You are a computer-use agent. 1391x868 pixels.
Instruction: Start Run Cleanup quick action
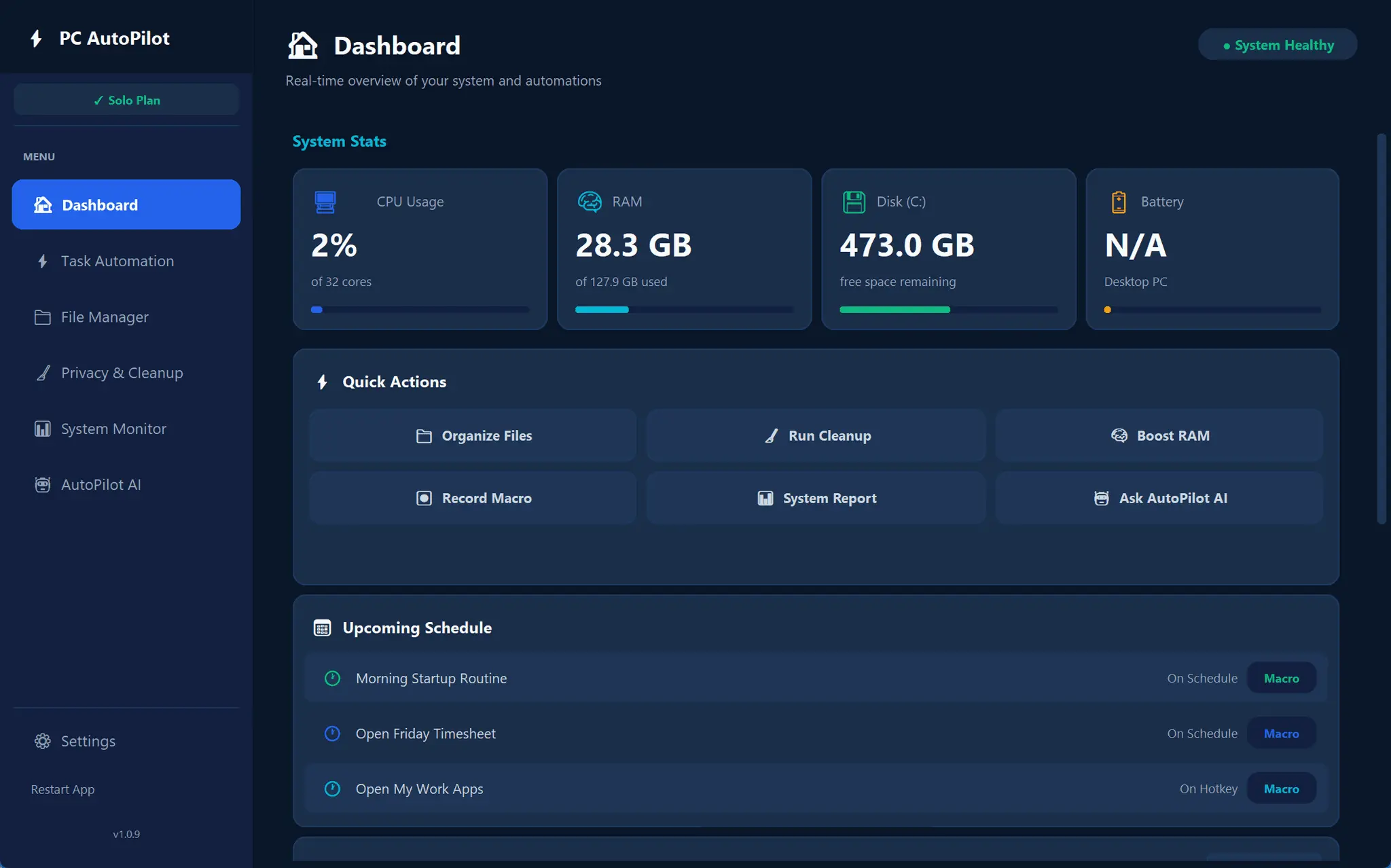click(x=816, y=435)
